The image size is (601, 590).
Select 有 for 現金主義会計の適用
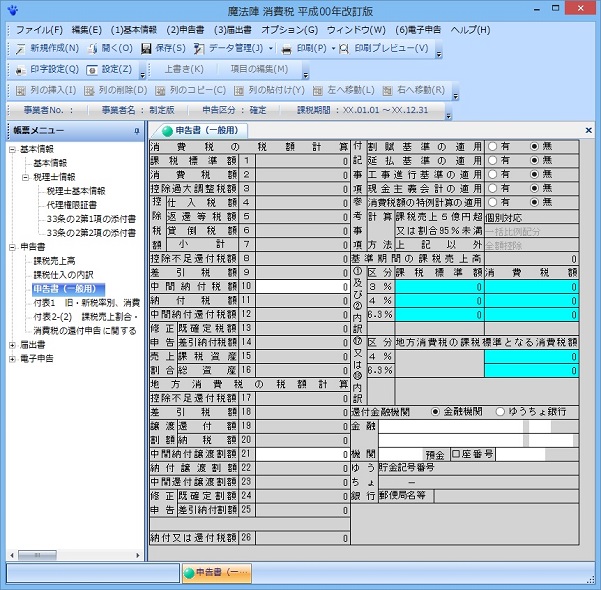click(x=492, y=187)
